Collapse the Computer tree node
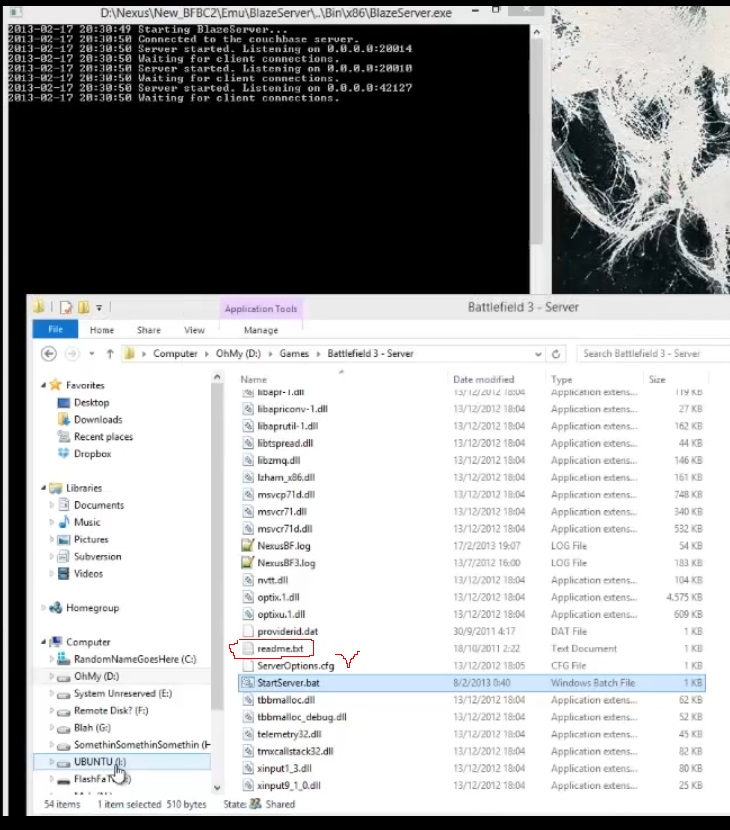 point(43,642)
